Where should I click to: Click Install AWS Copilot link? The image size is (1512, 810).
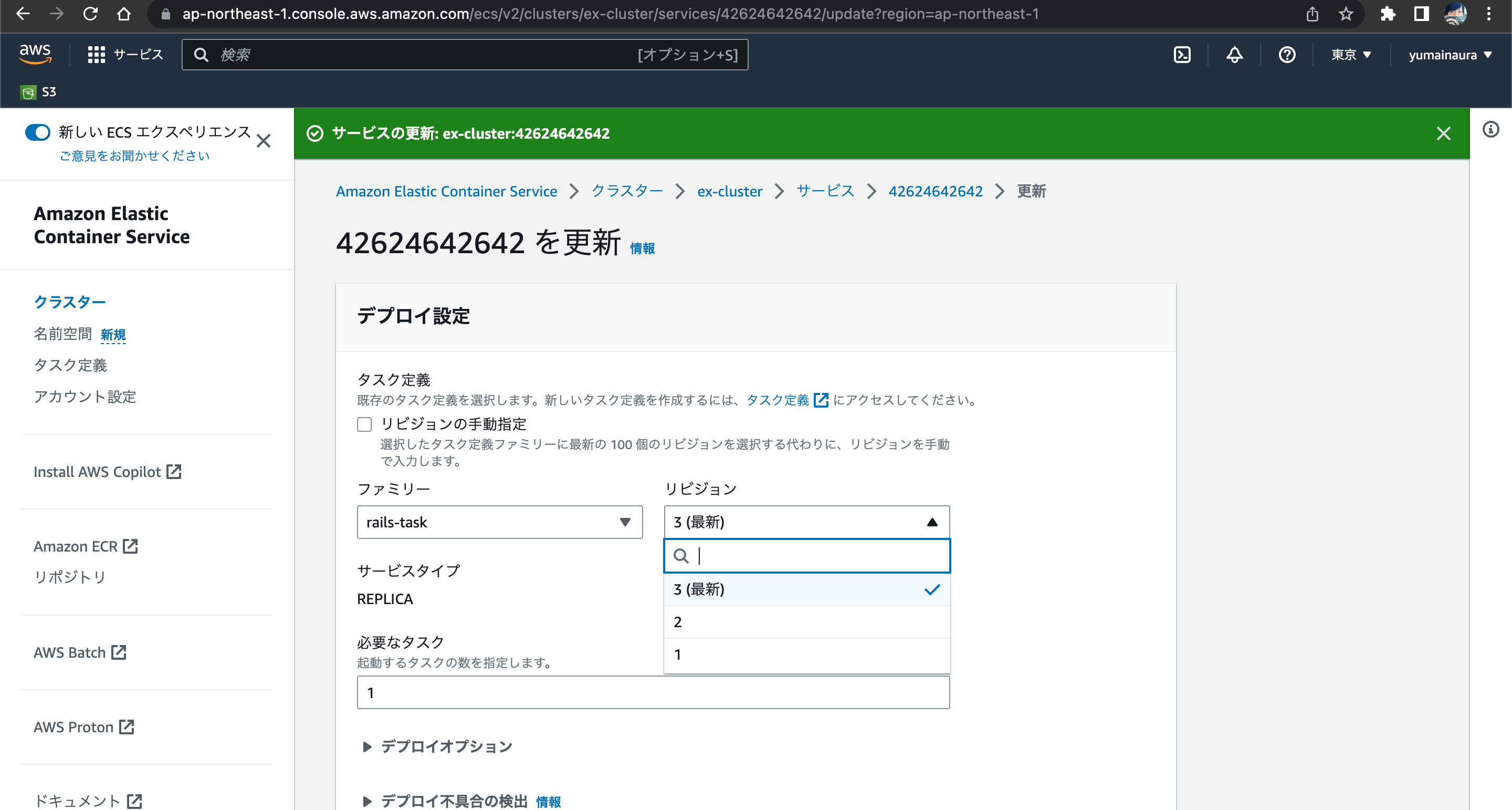(x=108, y=472)
